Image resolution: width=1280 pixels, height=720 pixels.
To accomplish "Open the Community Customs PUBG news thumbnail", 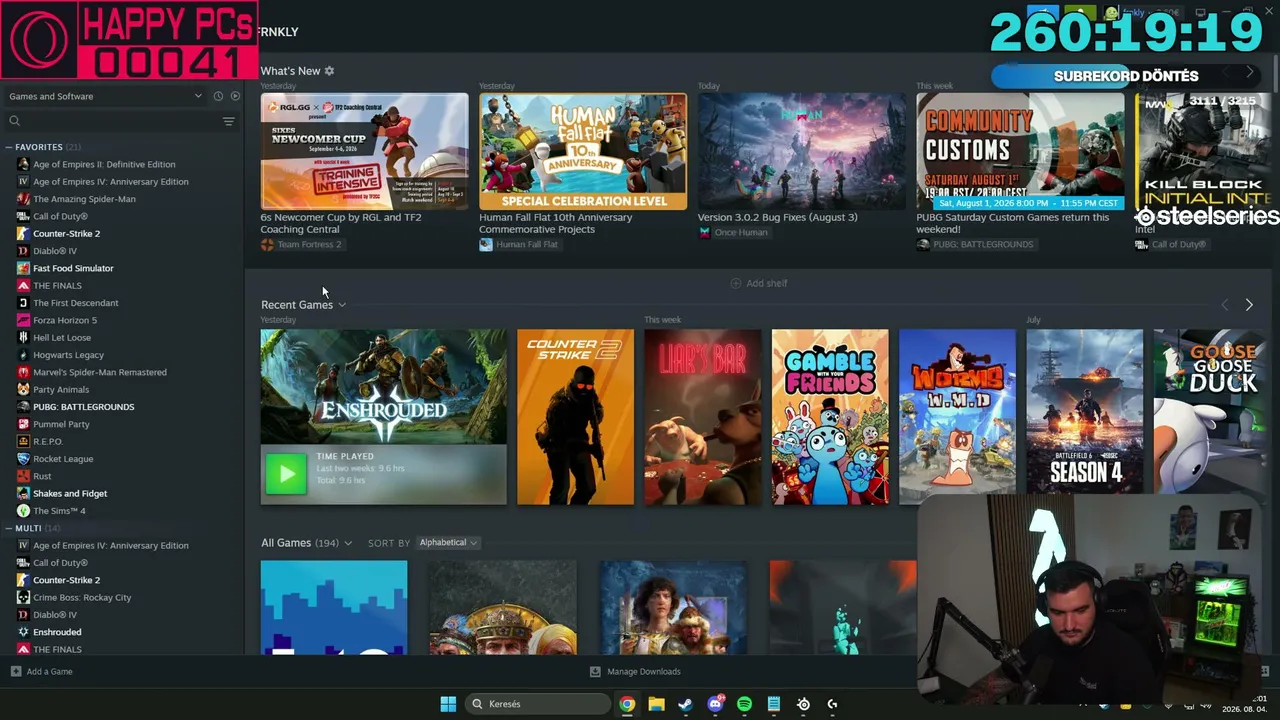I will (1020, 151).
